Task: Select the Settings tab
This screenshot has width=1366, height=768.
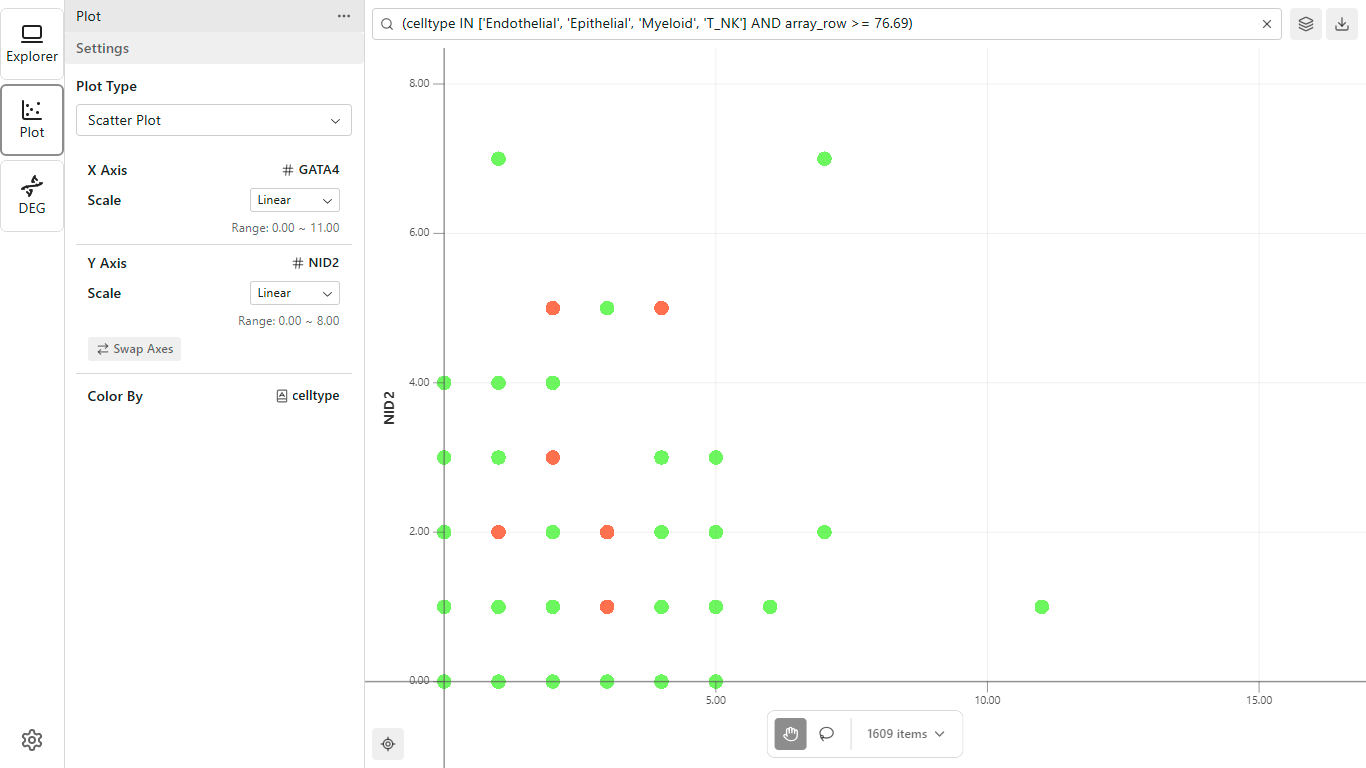Action: point(102,48)
